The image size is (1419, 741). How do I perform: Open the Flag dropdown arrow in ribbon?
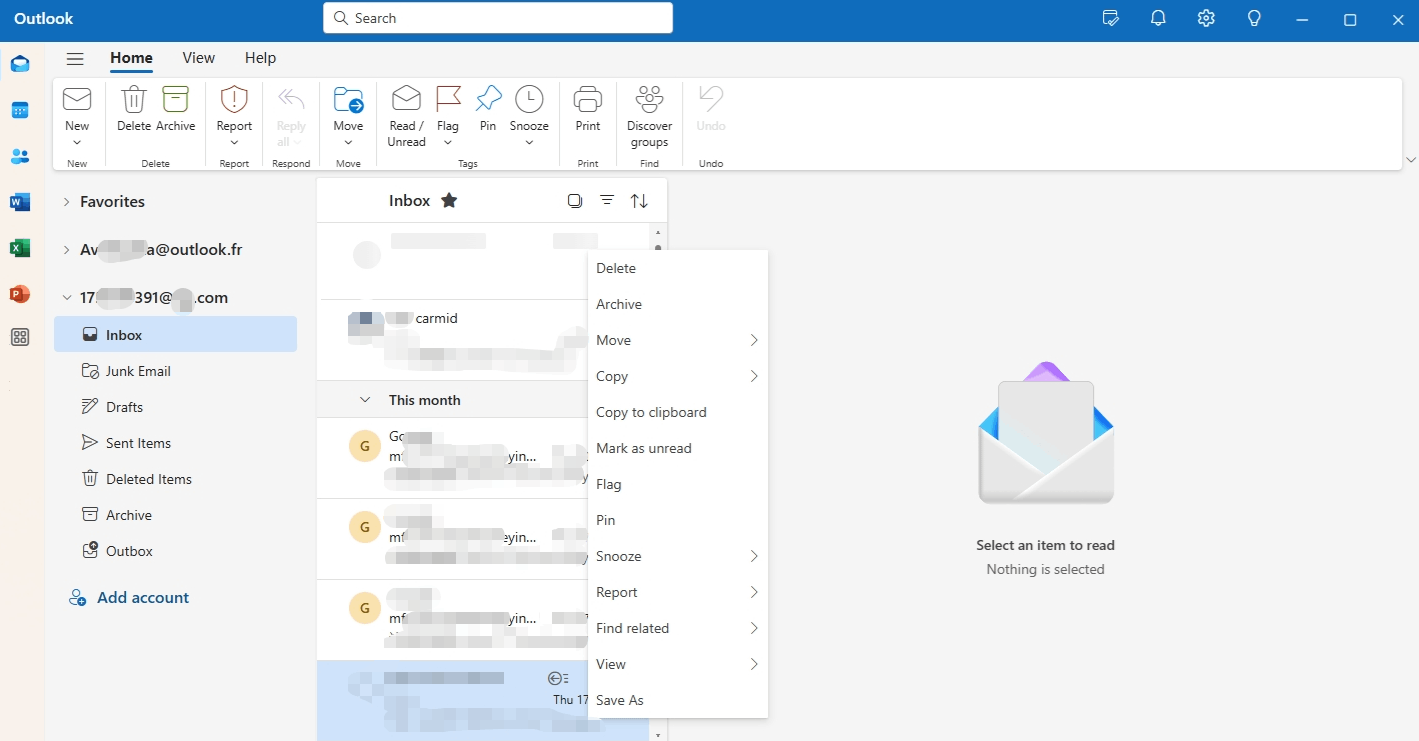(x=448, y=143)
